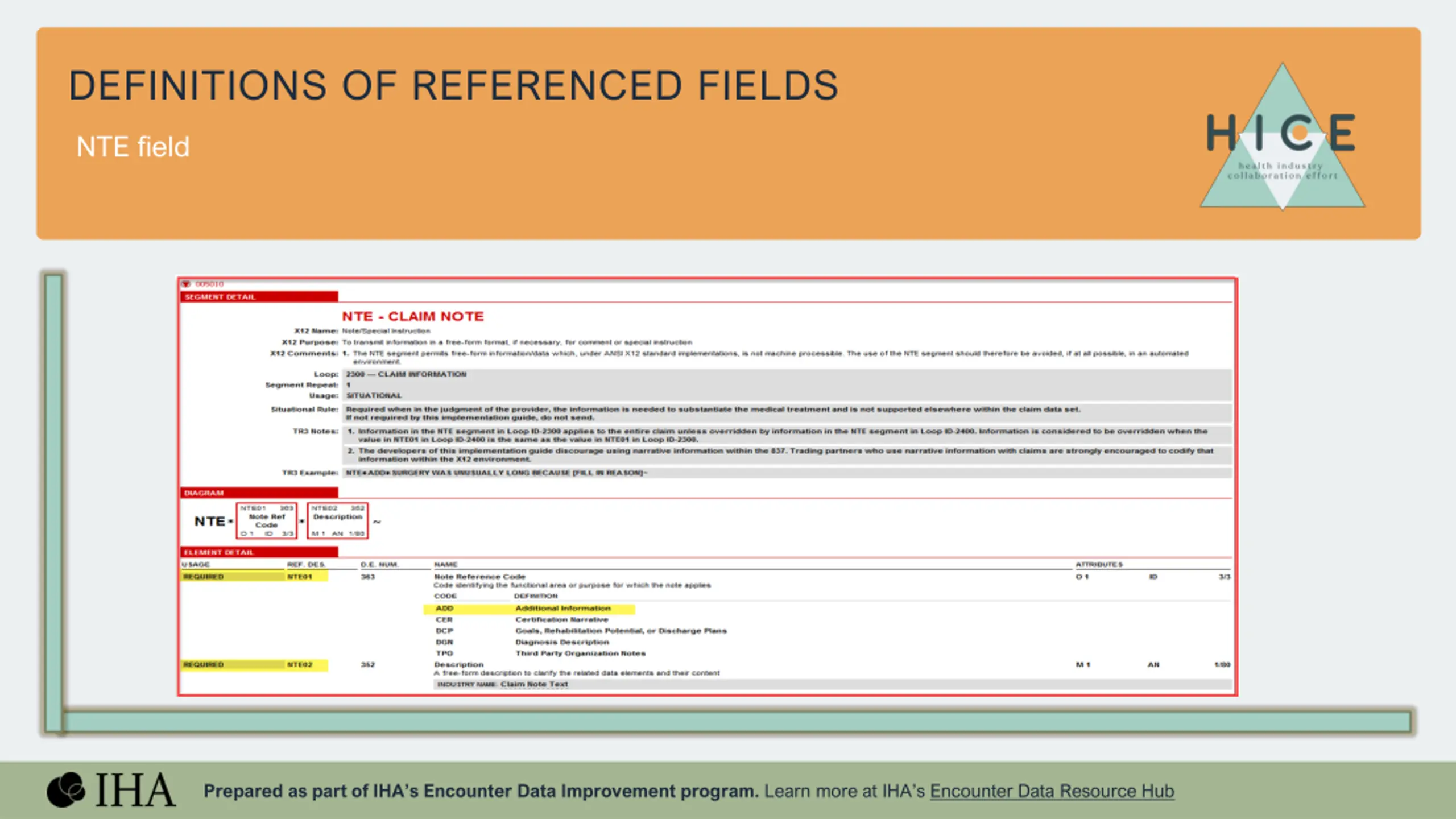Click the 'DCP' code
The height and width of the screenshot is (819, 1456).
coord(445,631)
